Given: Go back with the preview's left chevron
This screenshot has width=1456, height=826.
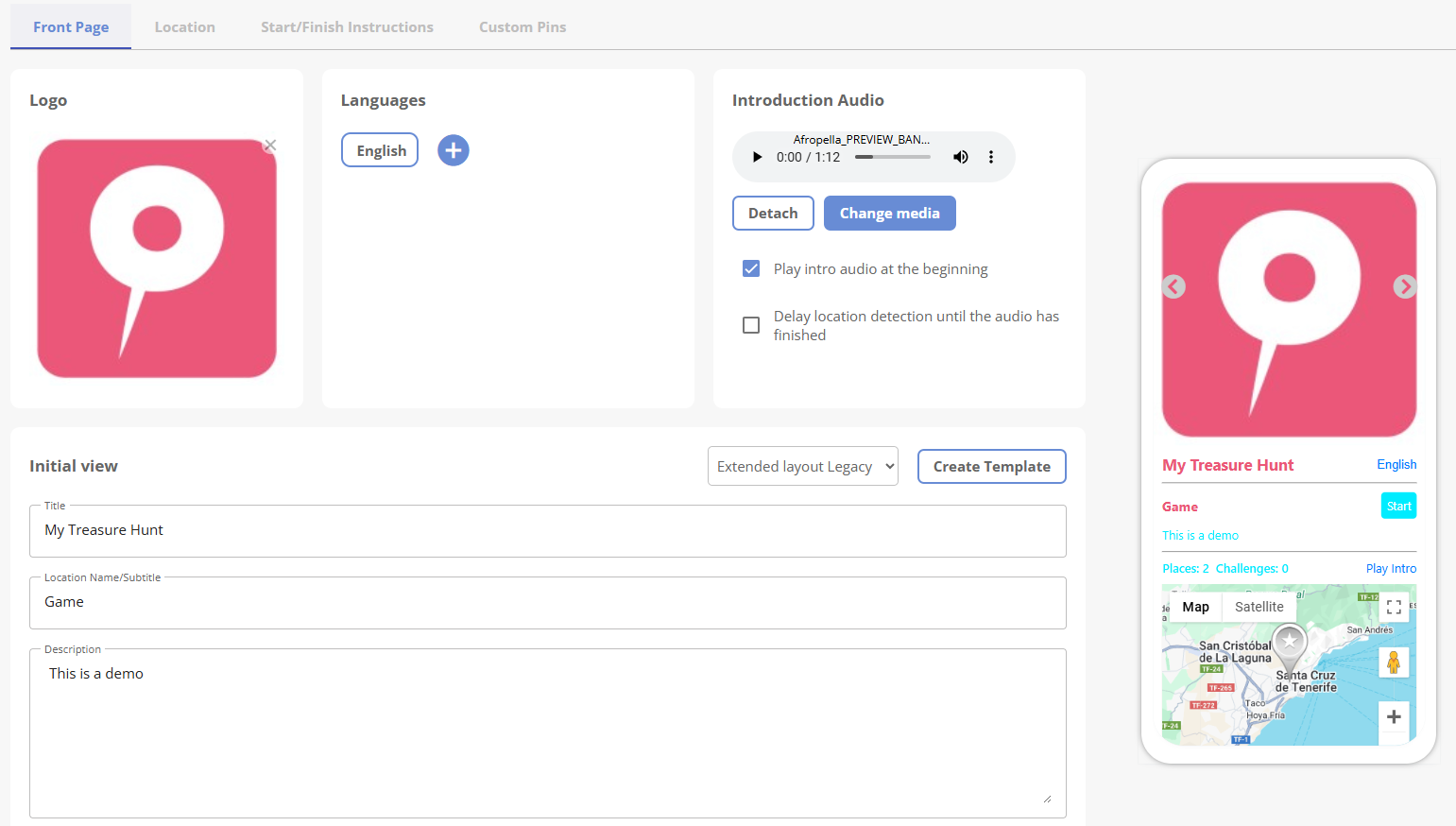Looking at the screenshot, I should [1173, 286].
